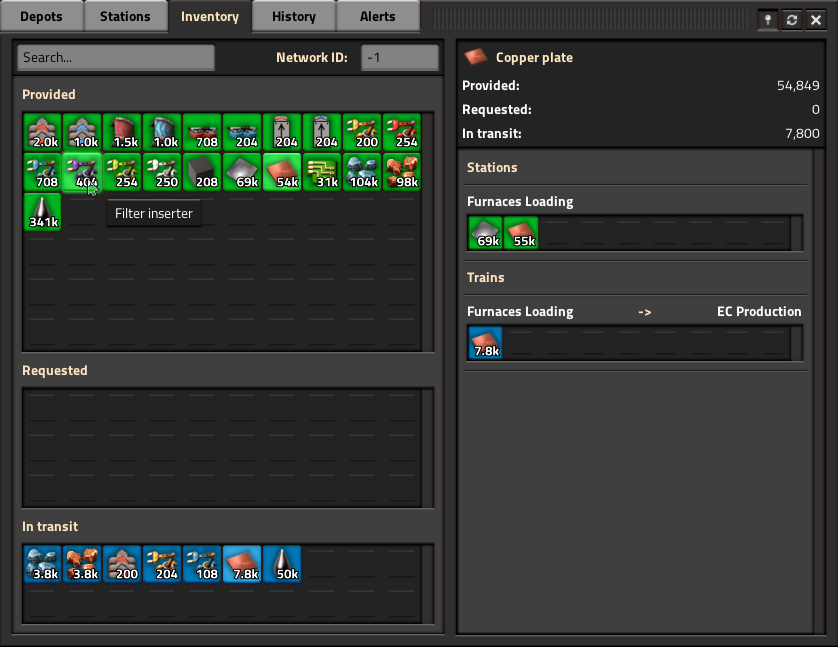The height and width of the screenshot is (647, 838).
Task: Select dark cube item in Provided (208)
Action: 203,172
